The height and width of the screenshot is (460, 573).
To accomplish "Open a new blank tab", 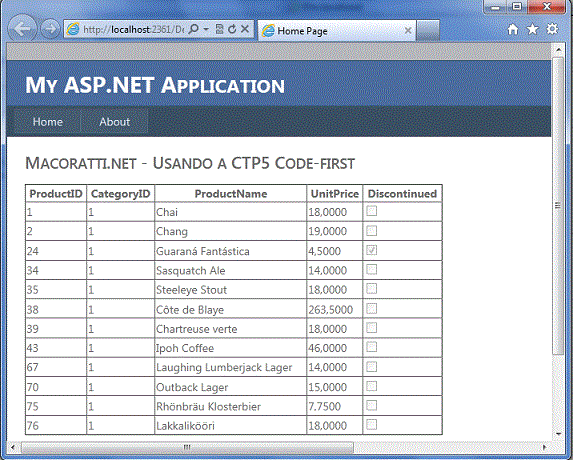I will (x=428, y=31).
